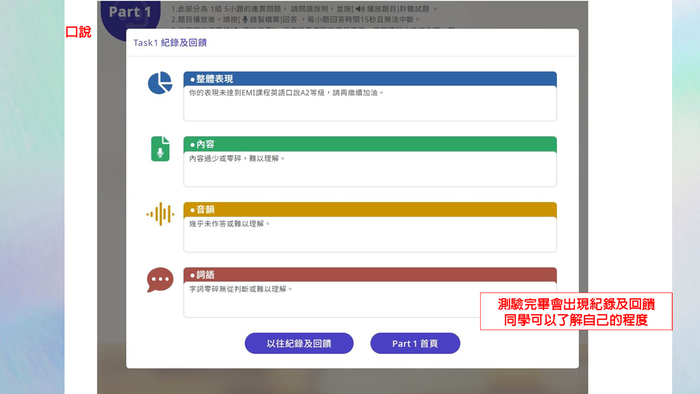
Task: Click the green microphone document icon beside 內容
Action: click(160, 149)
